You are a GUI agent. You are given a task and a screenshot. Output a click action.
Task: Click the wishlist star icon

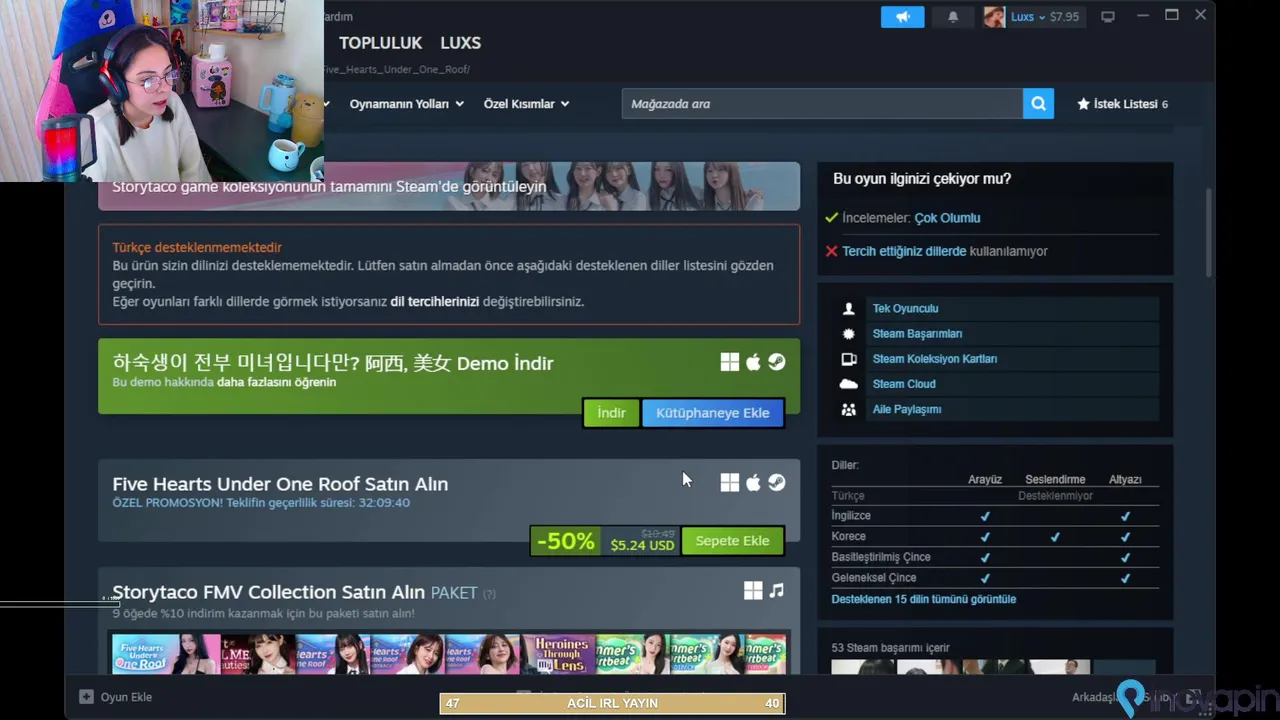click(1083, 104)
